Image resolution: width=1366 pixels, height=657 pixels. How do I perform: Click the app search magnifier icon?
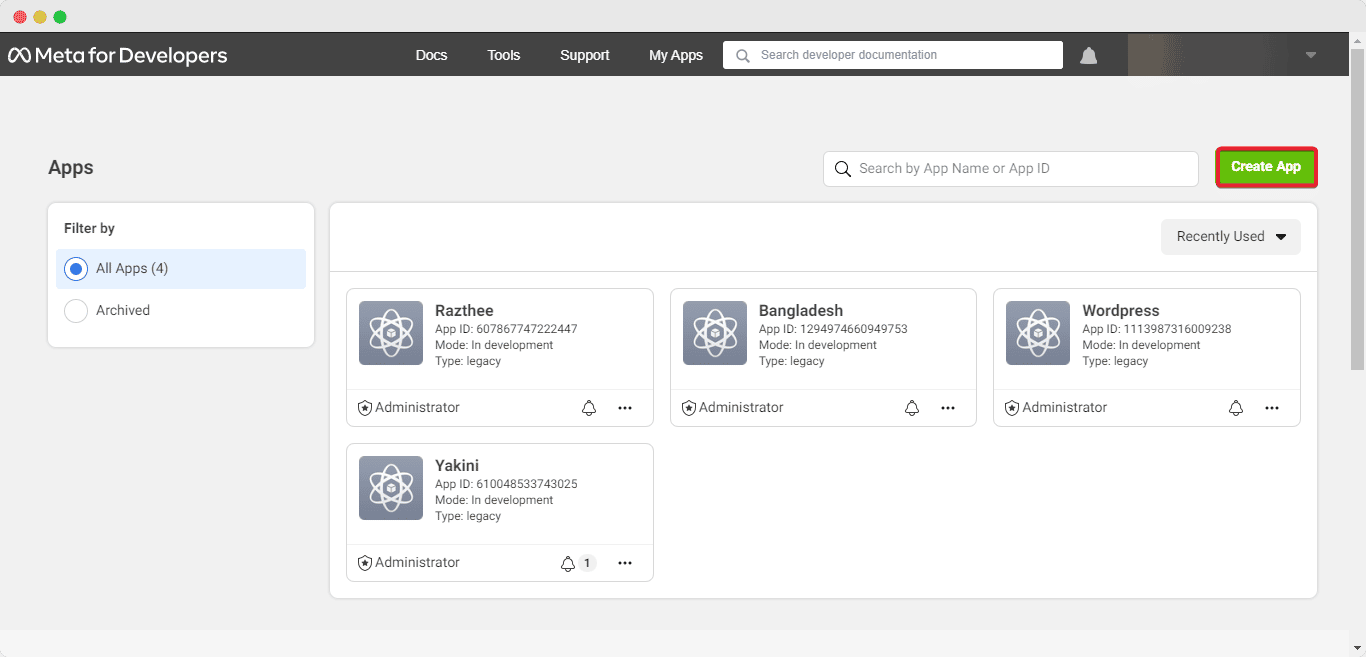click(x=843, y=169)
